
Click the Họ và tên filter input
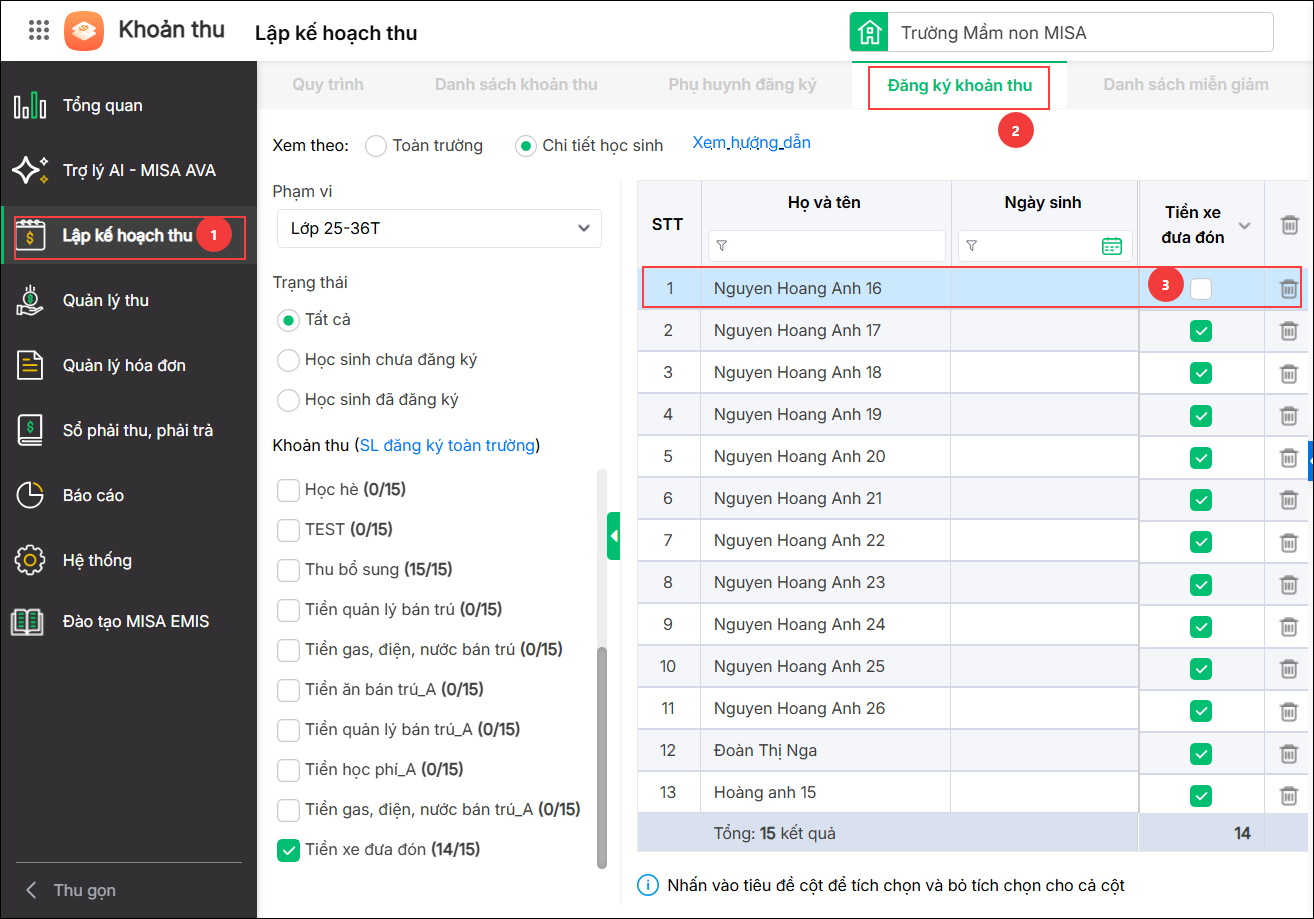pos(826,246)
